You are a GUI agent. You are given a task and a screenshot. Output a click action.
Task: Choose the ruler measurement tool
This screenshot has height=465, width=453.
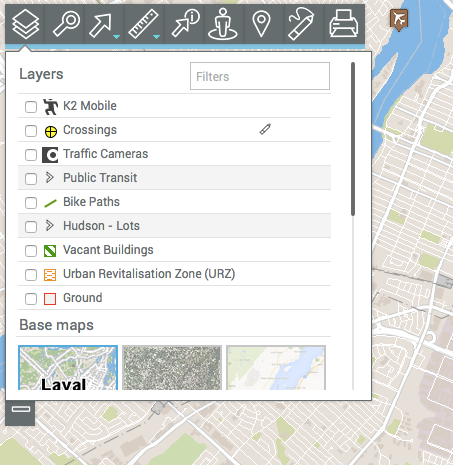(143, 24)
